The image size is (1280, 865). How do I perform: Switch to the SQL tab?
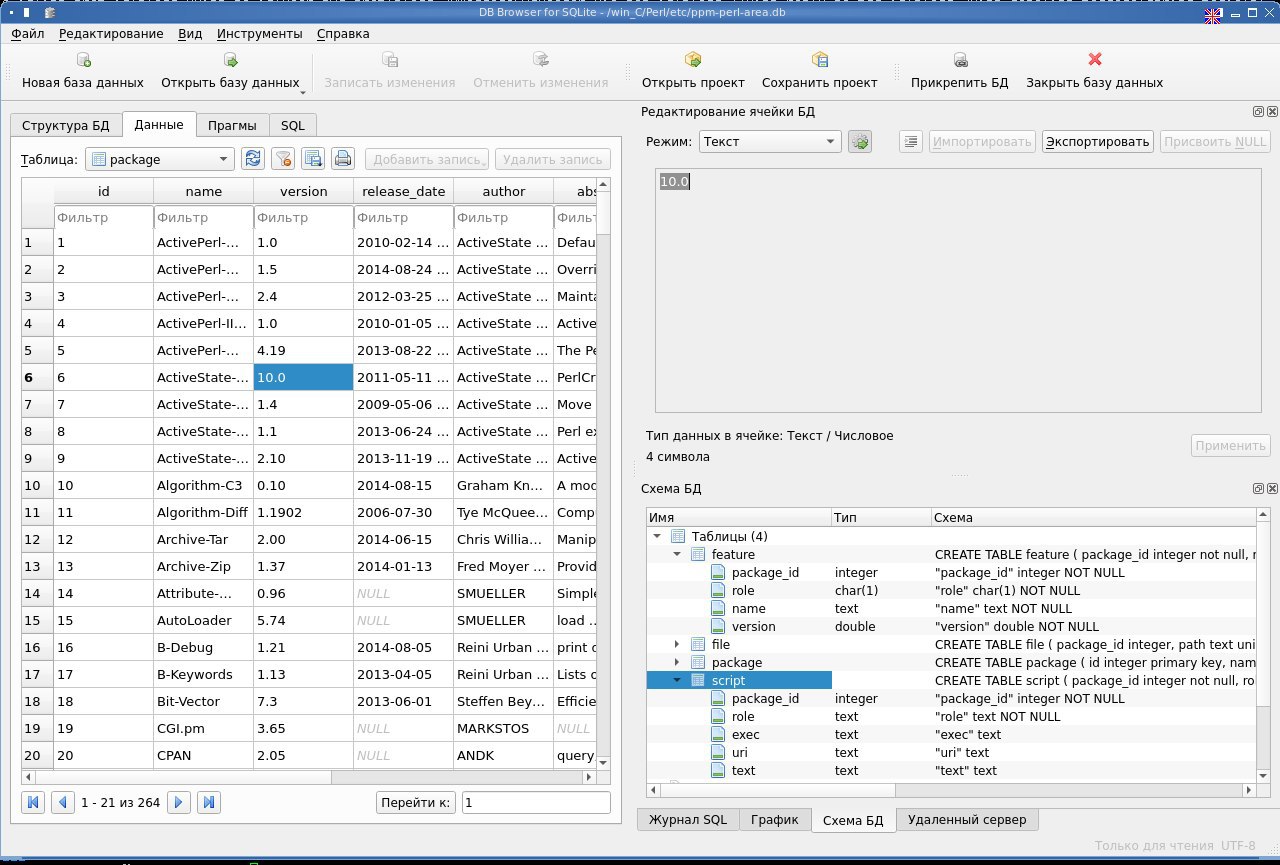(x=293, y=126)
